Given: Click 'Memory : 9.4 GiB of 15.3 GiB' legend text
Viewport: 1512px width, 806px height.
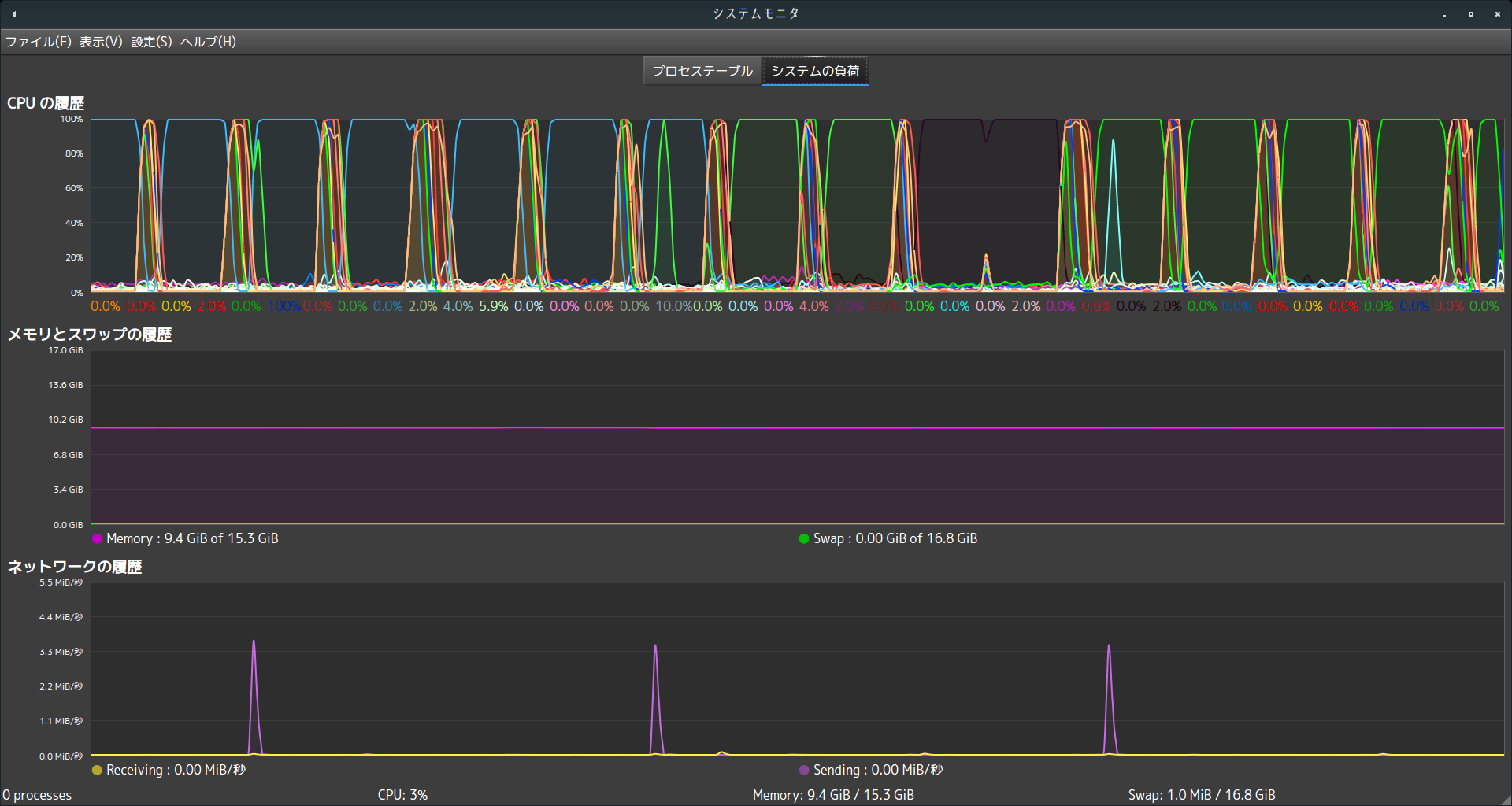Looking at the screenshot, I should point(192,538).
